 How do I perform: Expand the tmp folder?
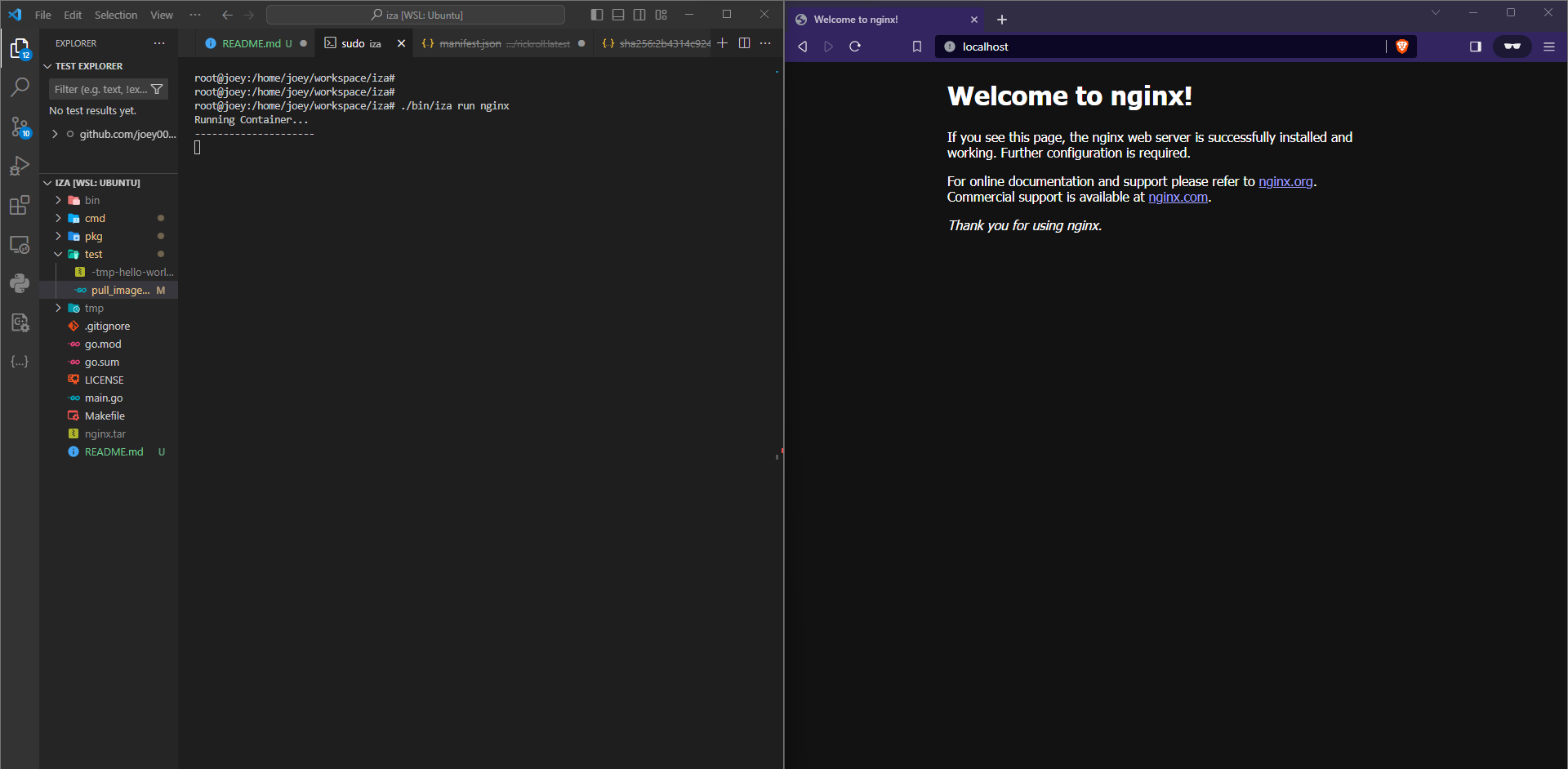58,308
